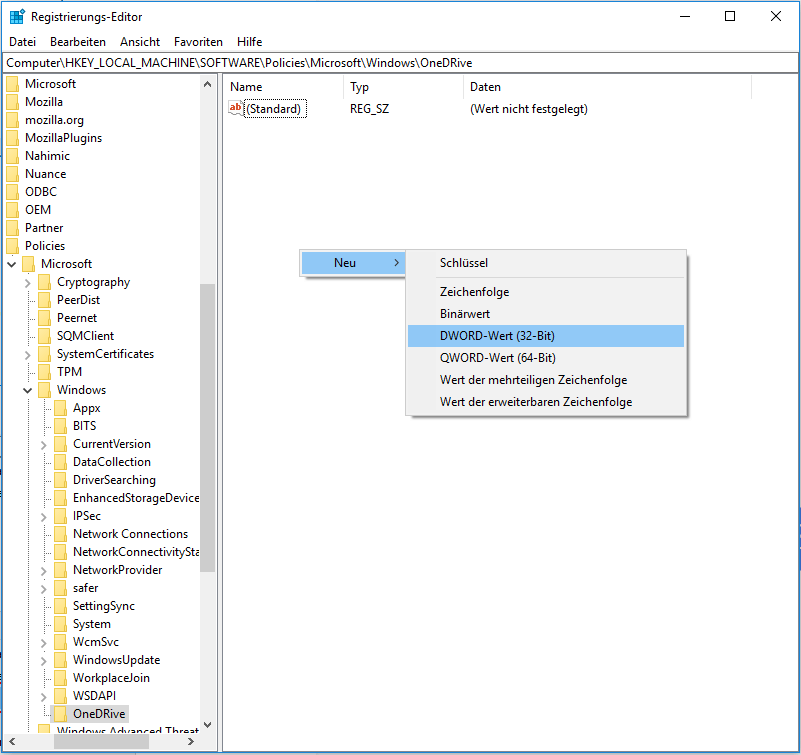Click the PeerDist folder icon
This screenshot has width=801, height=755.
tap(44, 300)
